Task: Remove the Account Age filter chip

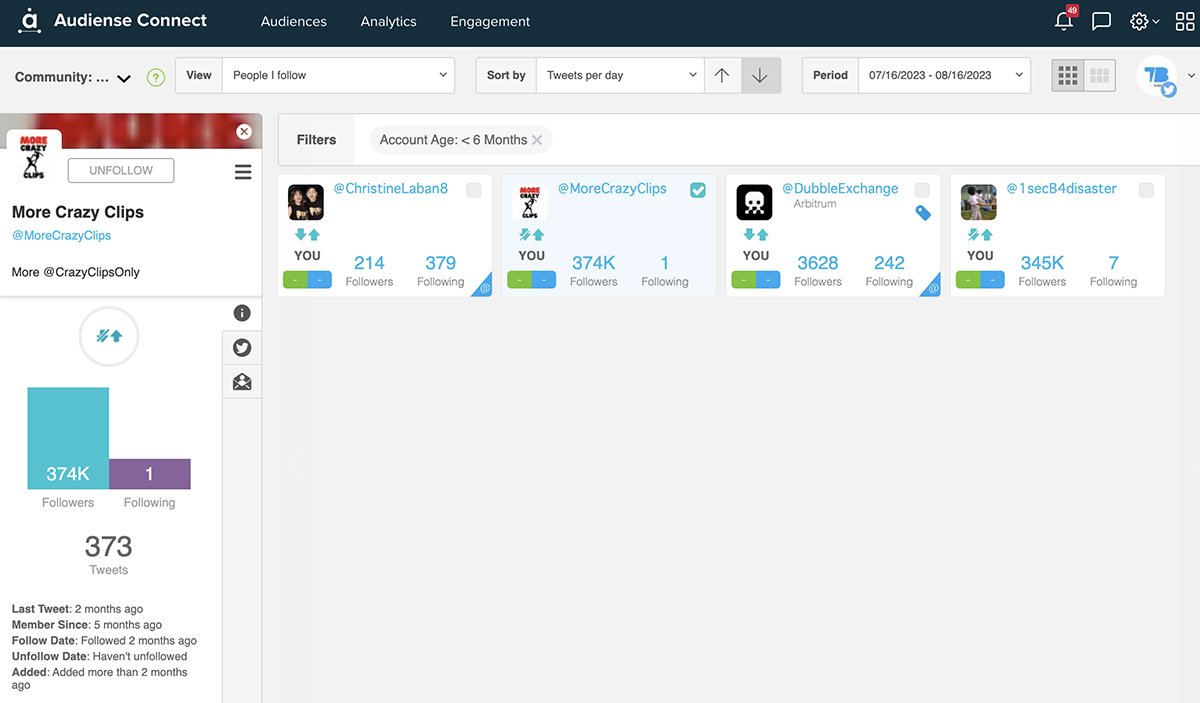Action: (x=537, y=140)
